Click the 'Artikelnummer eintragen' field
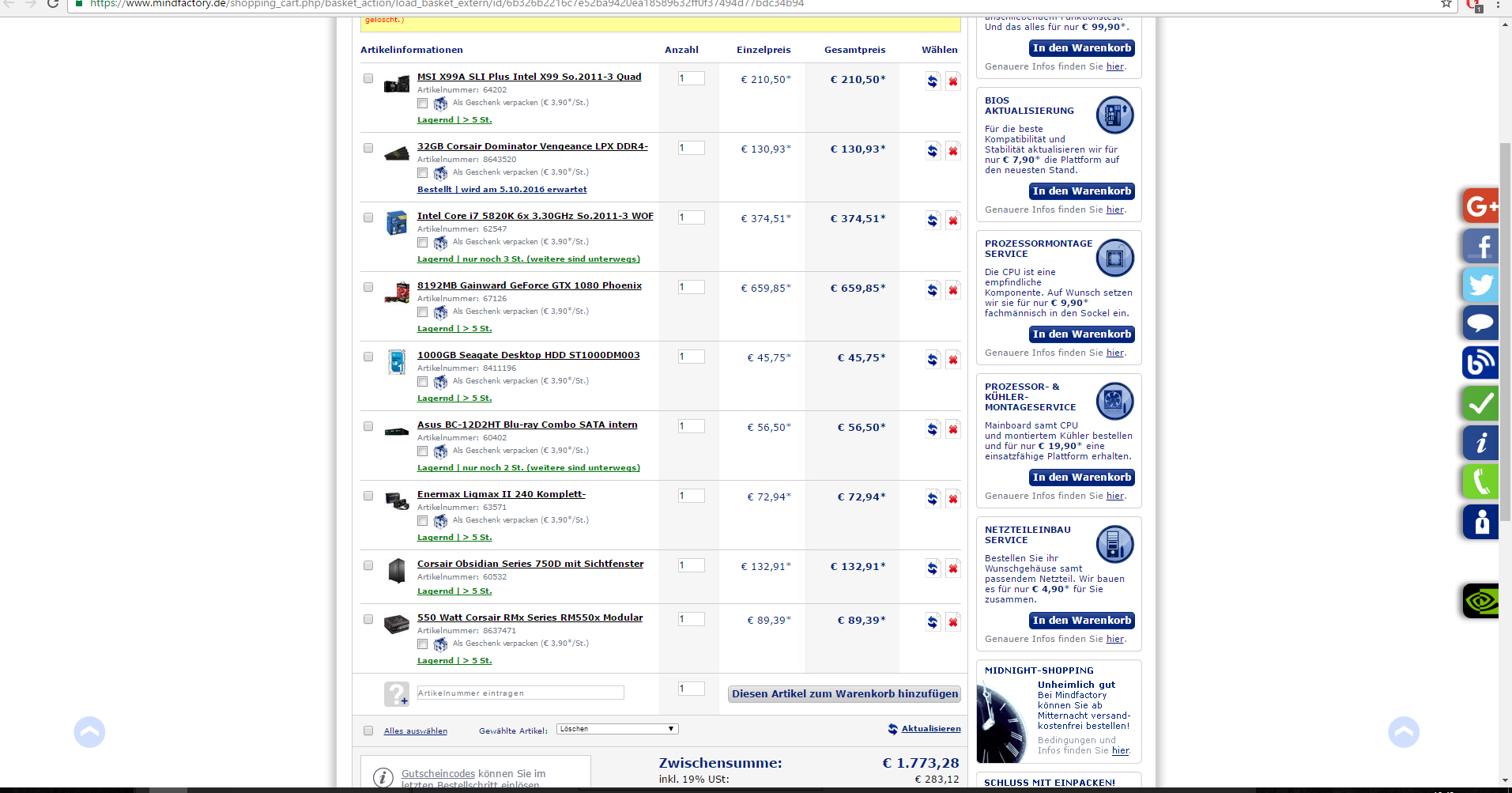The height and width of the screenshot is (793, 1512). coord(520,693)
